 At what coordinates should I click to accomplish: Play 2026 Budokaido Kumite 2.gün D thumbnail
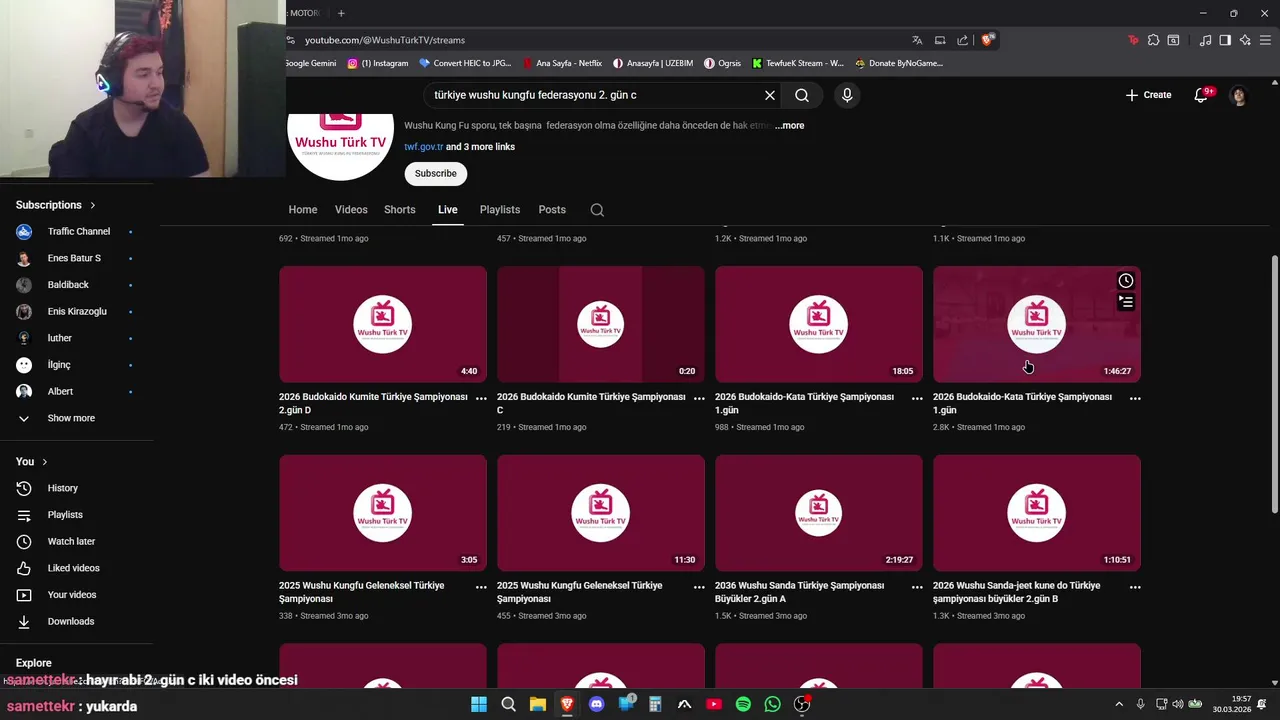383,324
